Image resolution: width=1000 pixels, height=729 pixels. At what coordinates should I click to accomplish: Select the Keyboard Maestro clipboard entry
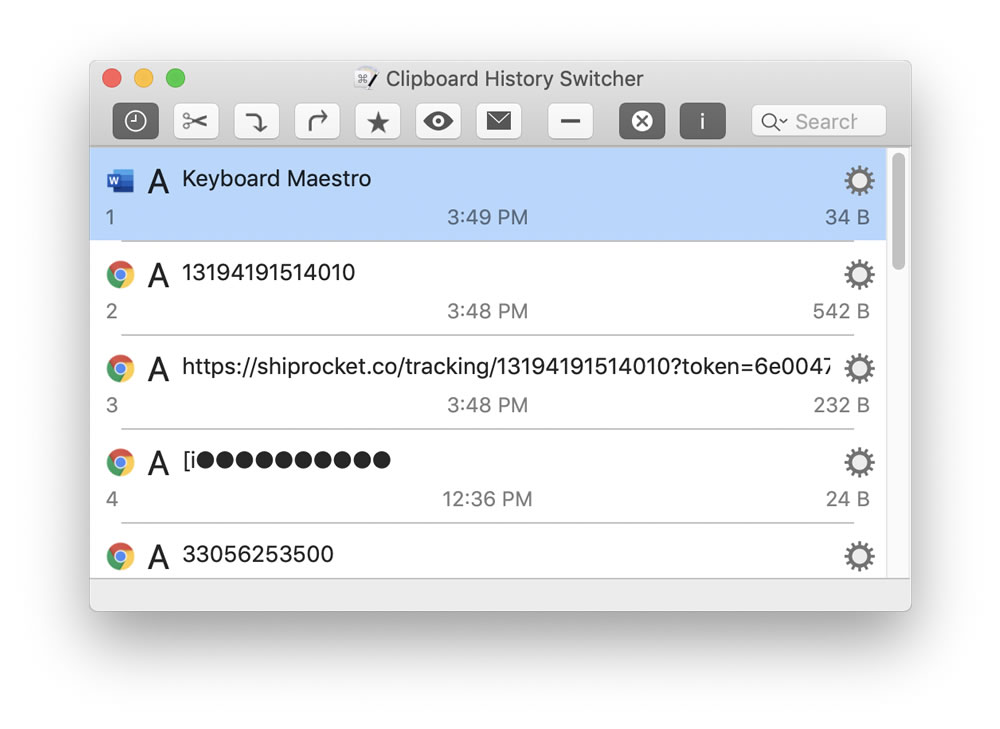point(488,195)
